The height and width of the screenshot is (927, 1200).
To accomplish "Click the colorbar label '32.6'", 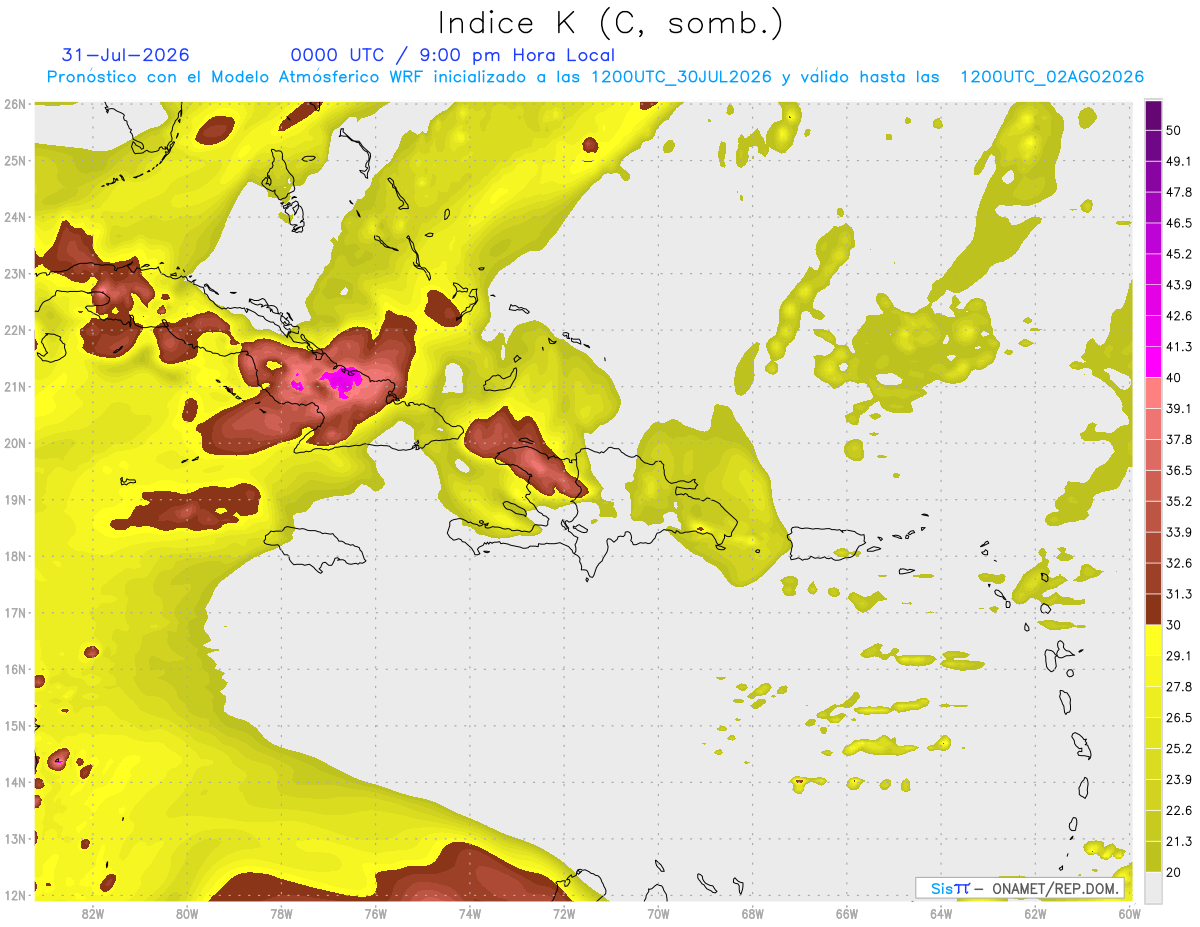I will [x=1178, y=563].
